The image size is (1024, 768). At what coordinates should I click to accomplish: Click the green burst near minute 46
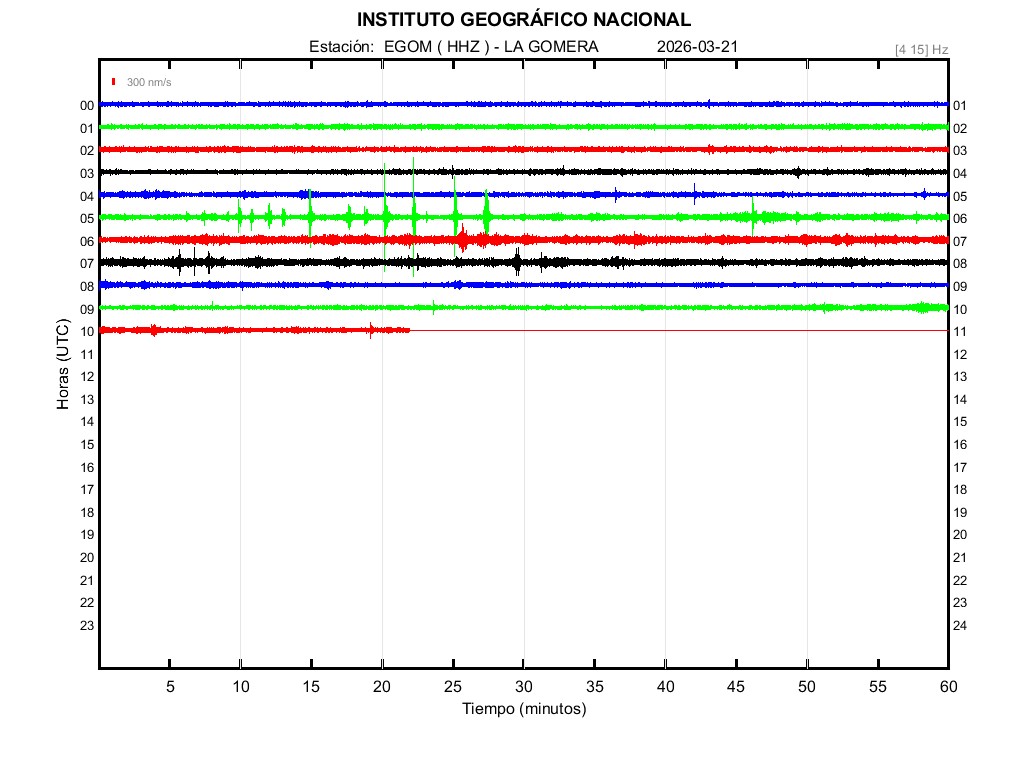[753, 215]
